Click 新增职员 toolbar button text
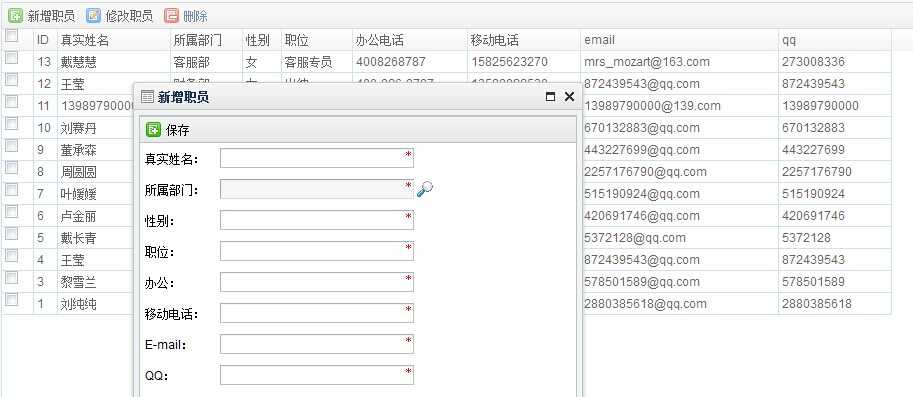The image size is (913, 397). coord(51,16)
